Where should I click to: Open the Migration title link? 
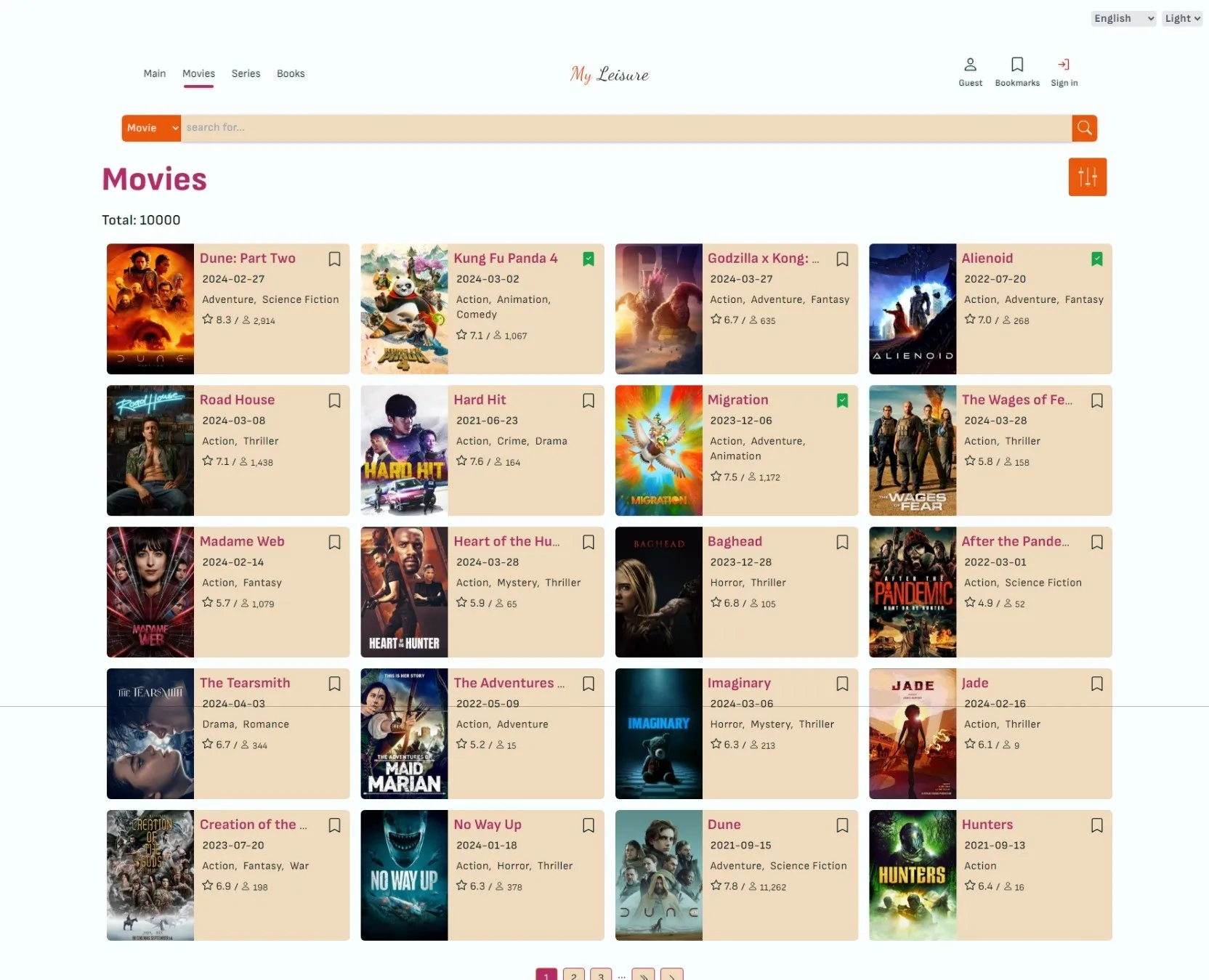click(x=737, y=400)
